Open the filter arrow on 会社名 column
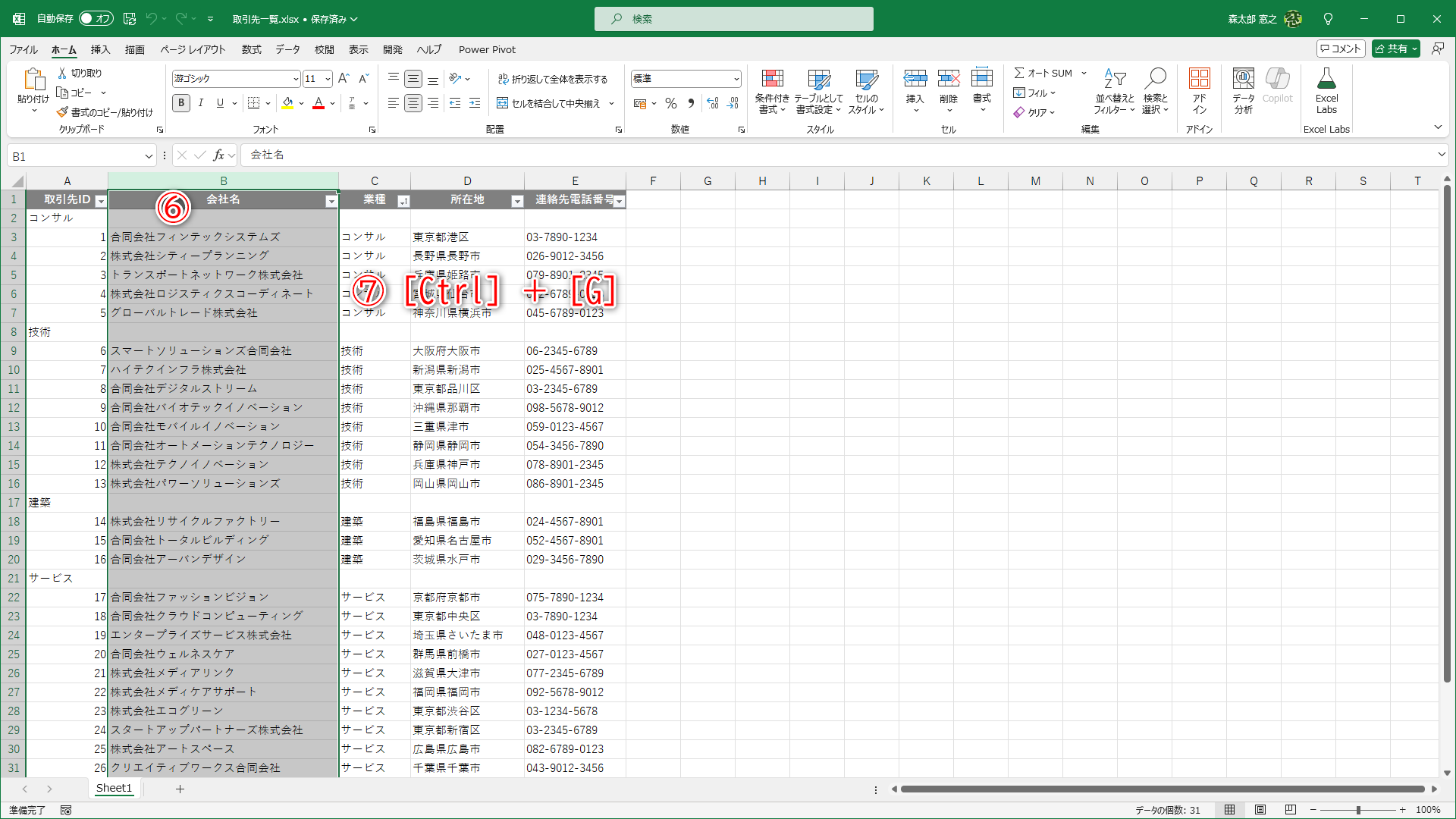 [x=331, y=200]
